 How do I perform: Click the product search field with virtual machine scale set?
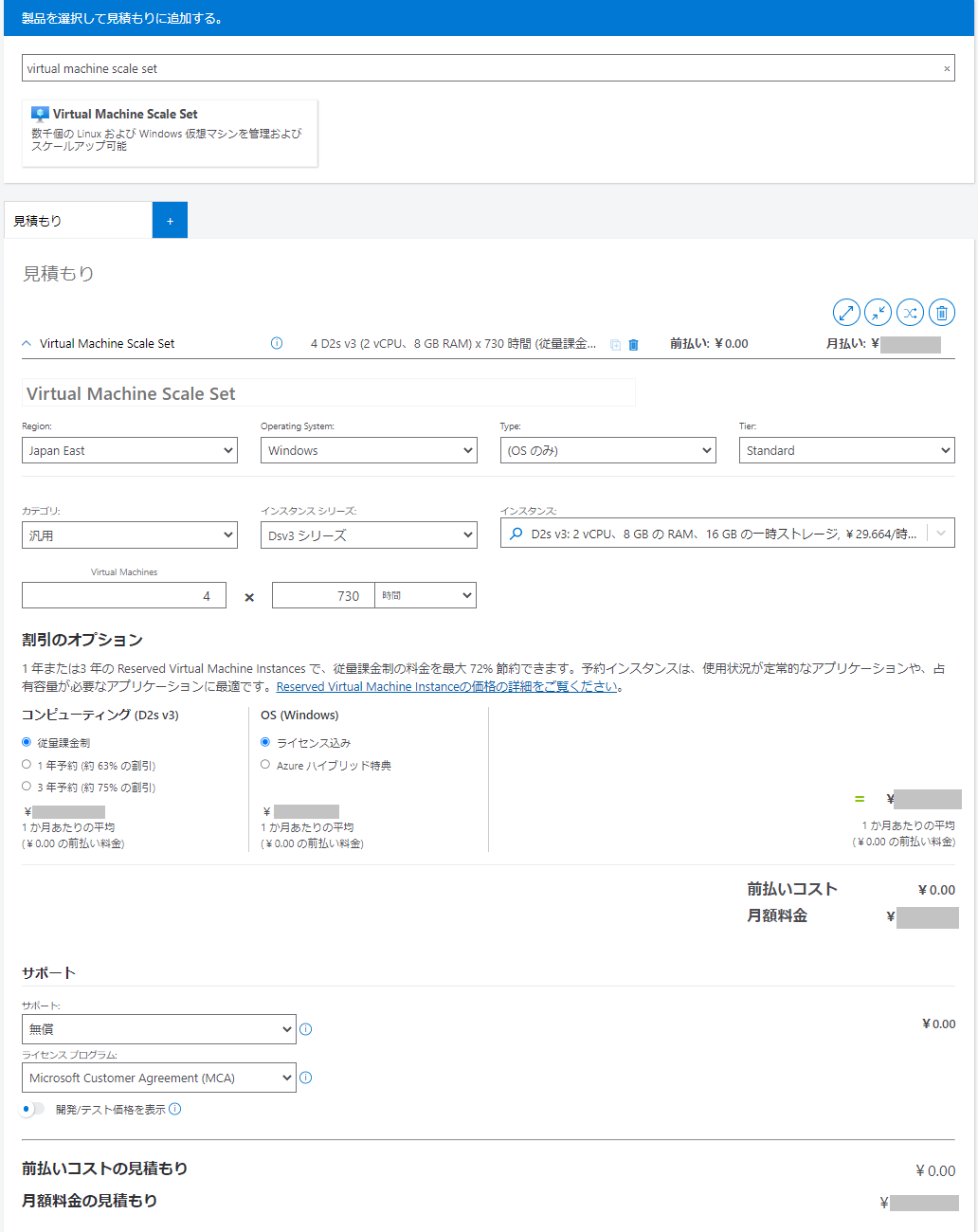coord(488,68)
